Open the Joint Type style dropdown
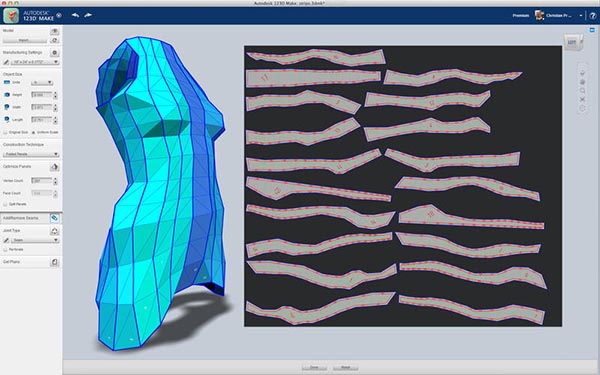The width and height of the screenshot is (600, 375). pos(35,240)
